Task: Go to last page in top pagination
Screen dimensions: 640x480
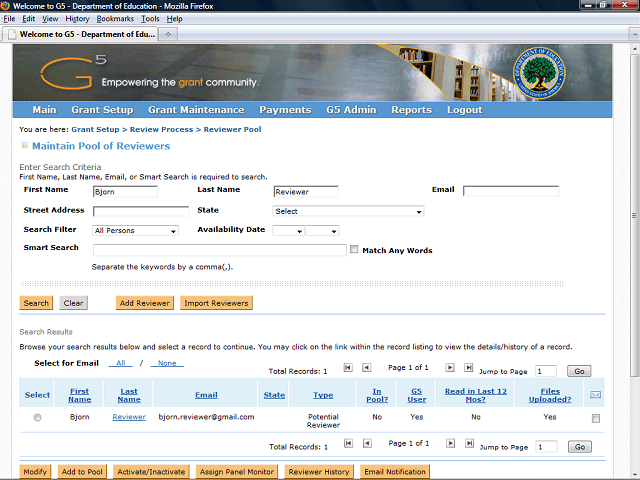Action: pyautogui.click(x=469, y=367)
